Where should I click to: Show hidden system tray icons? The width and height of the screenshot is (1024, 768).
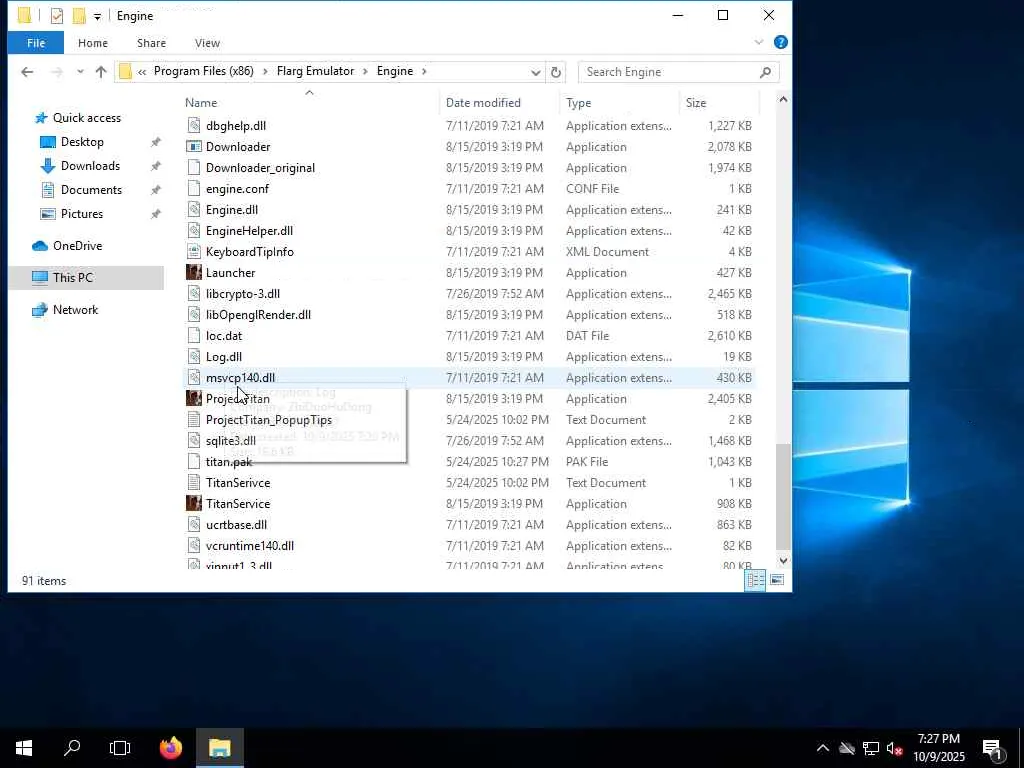[823, 748]
